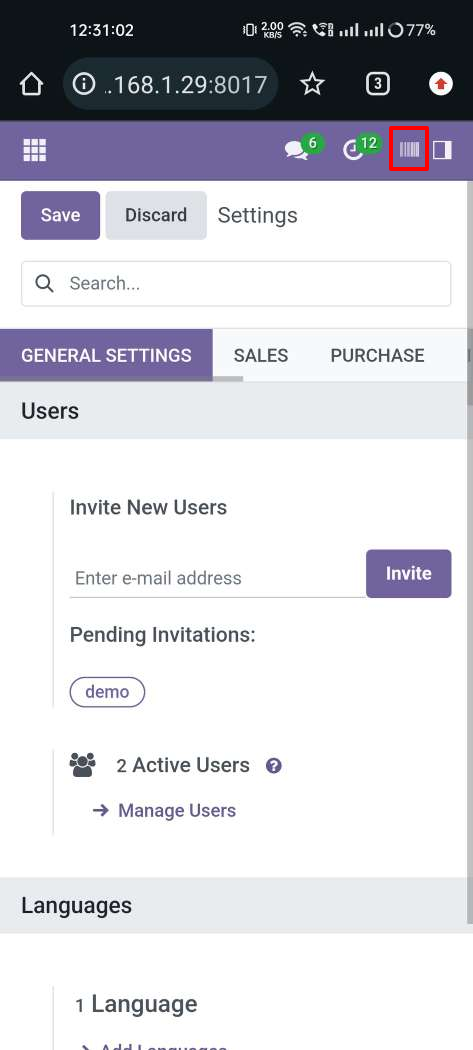Switch to the Sales settings tab
The height and width of the screenshot is (1050, 473).
coord(261,356)
